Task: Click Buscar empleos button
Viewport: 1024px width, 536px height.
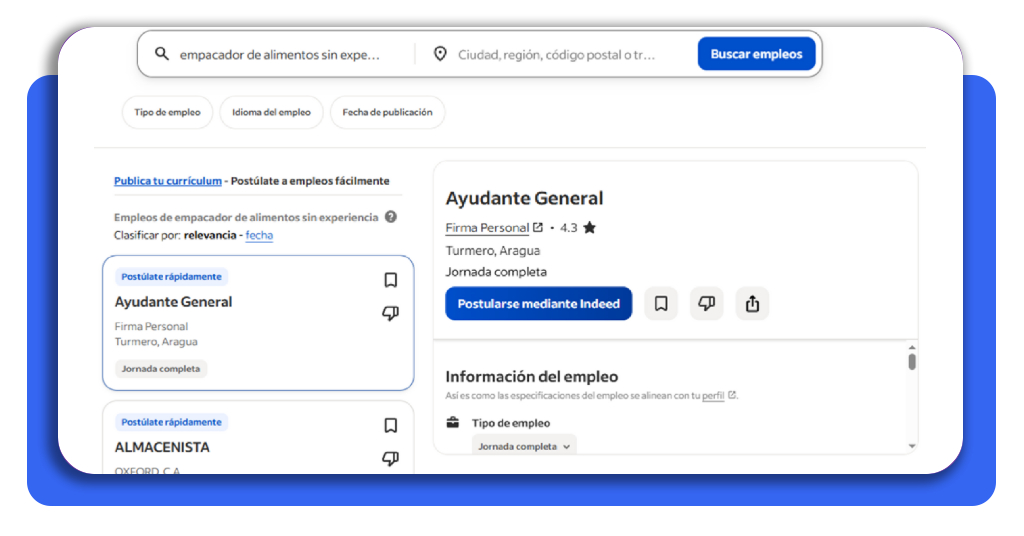Action: 756,54
